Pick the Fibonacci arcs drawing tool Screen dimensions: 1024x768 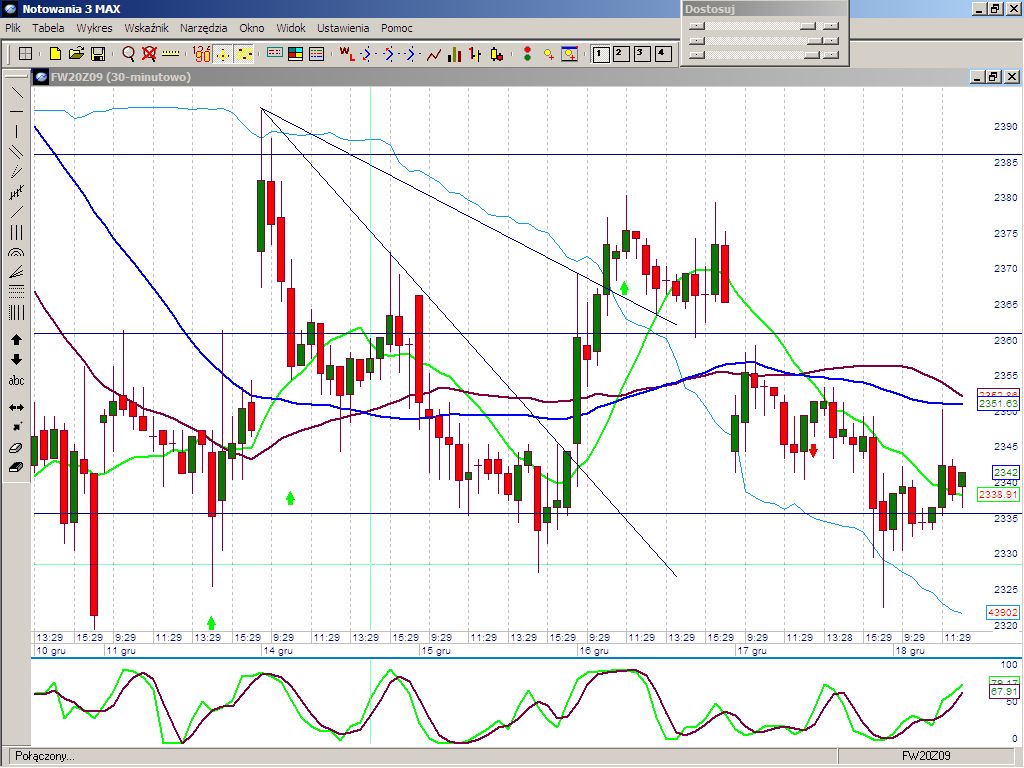point(16,254)
